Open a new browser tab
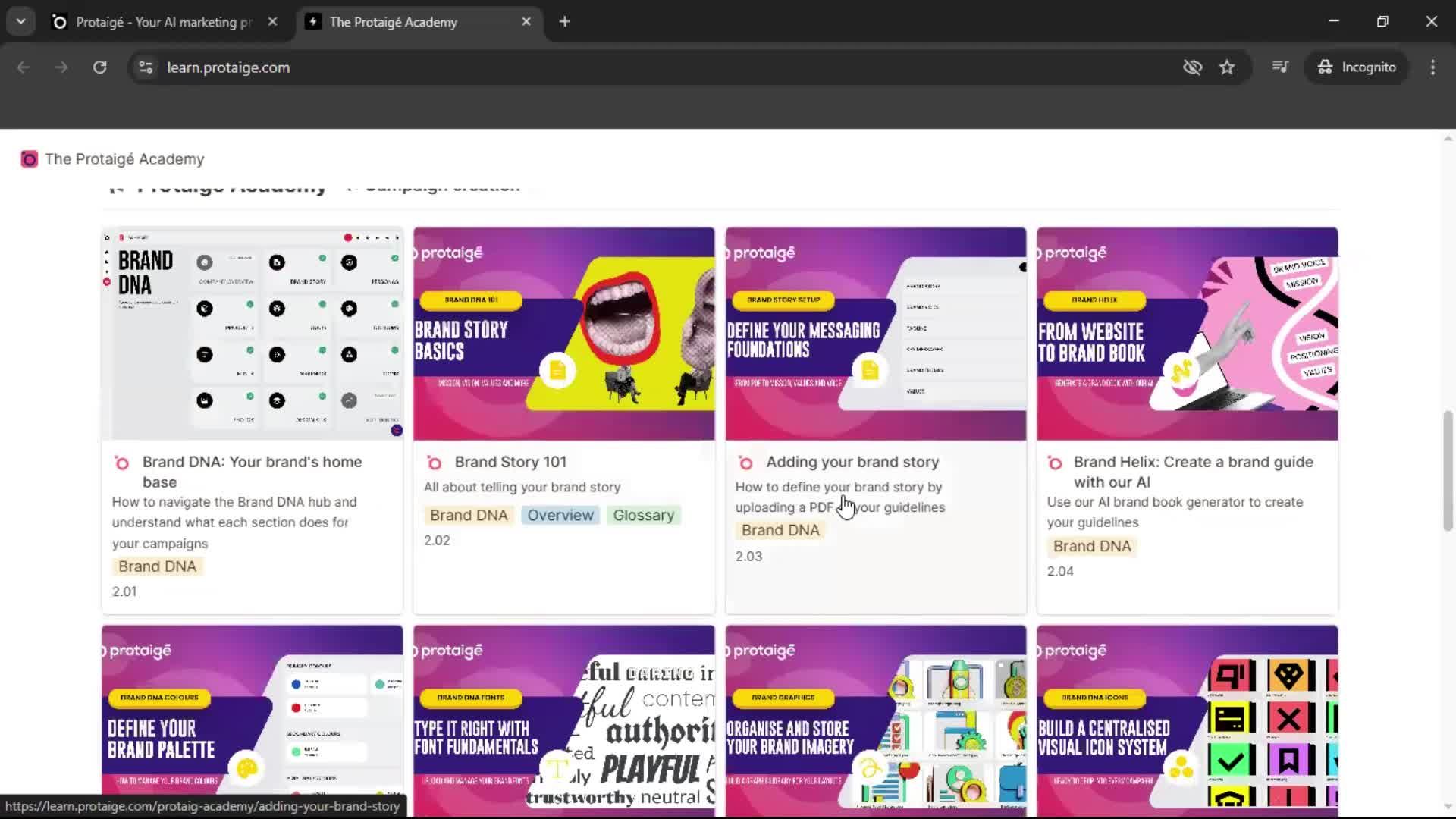Screen dimensions: 1456x819 tap(564, 21)
